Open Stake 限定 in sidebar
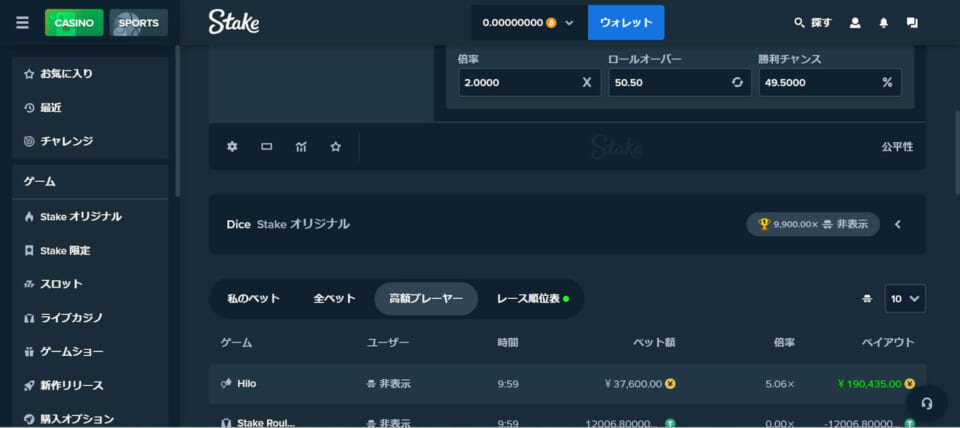 [90, 250]
